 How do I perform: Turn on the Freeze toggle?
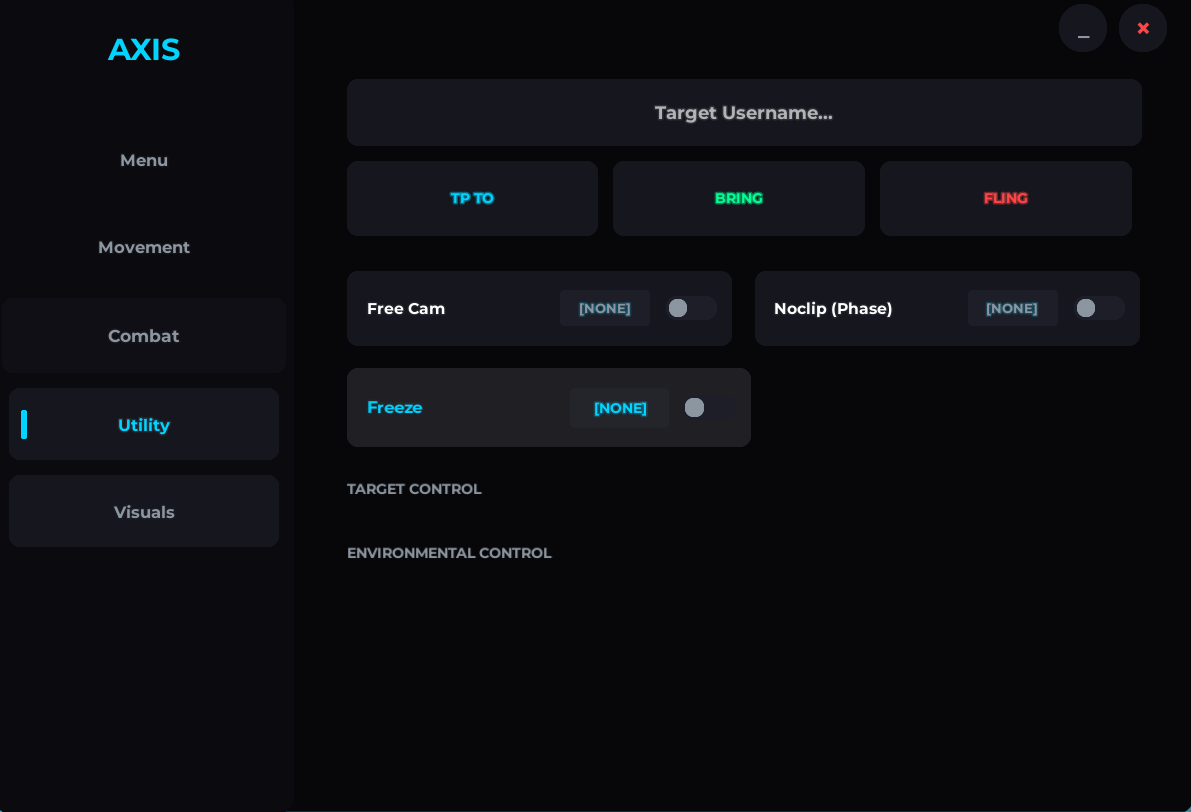(708, 408)
